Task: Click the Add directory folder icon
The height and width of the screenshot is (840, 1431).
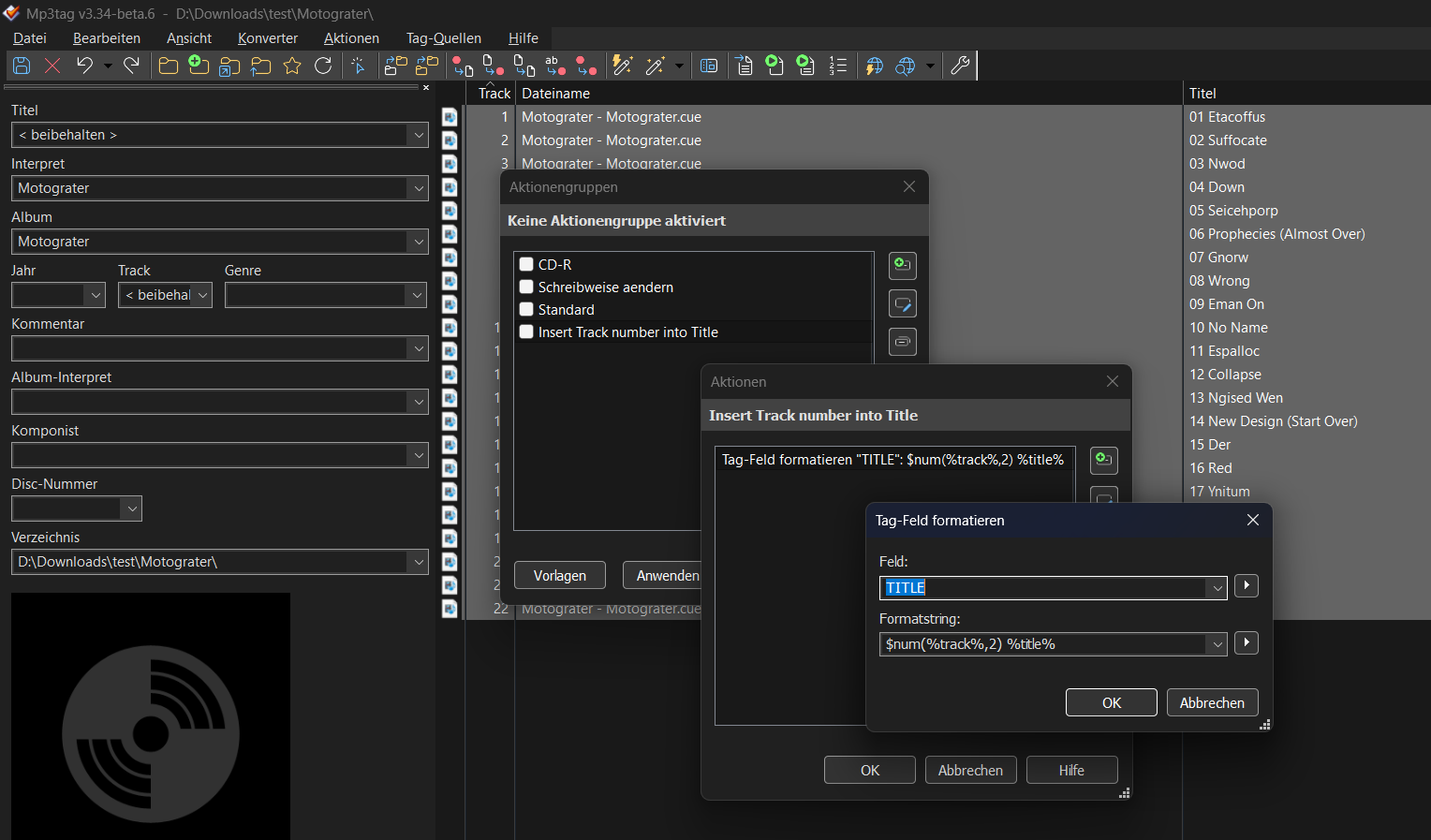Action: [199, 66]
